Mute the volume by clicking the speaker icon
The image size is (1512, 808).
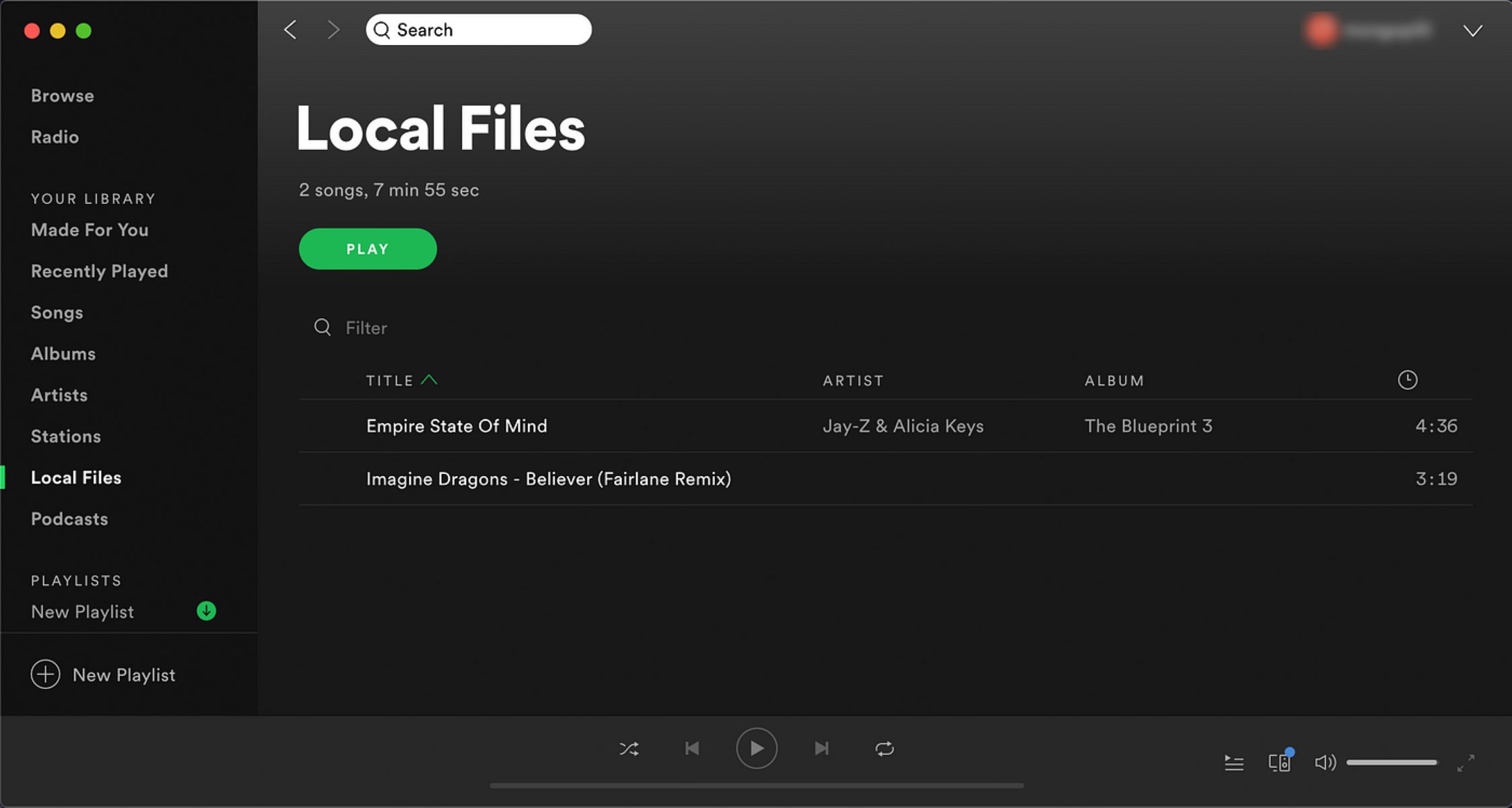click(1324, 762)
